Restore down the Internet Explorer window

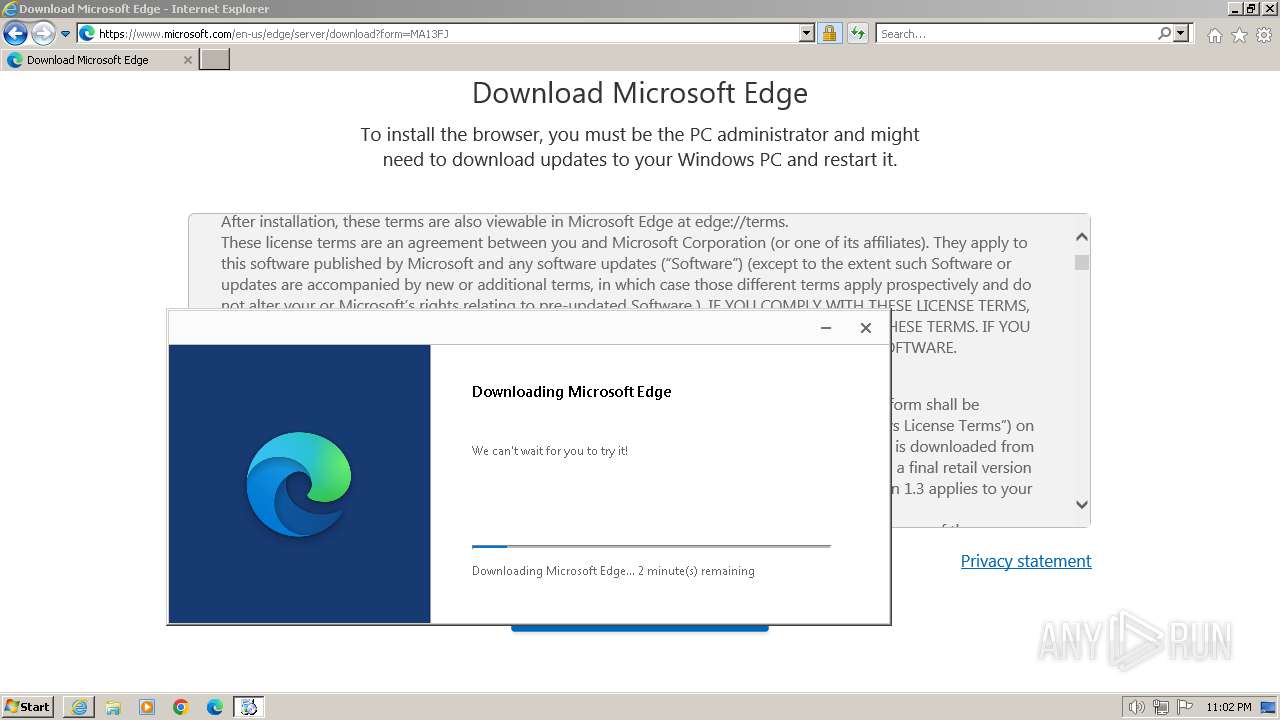1252,9
